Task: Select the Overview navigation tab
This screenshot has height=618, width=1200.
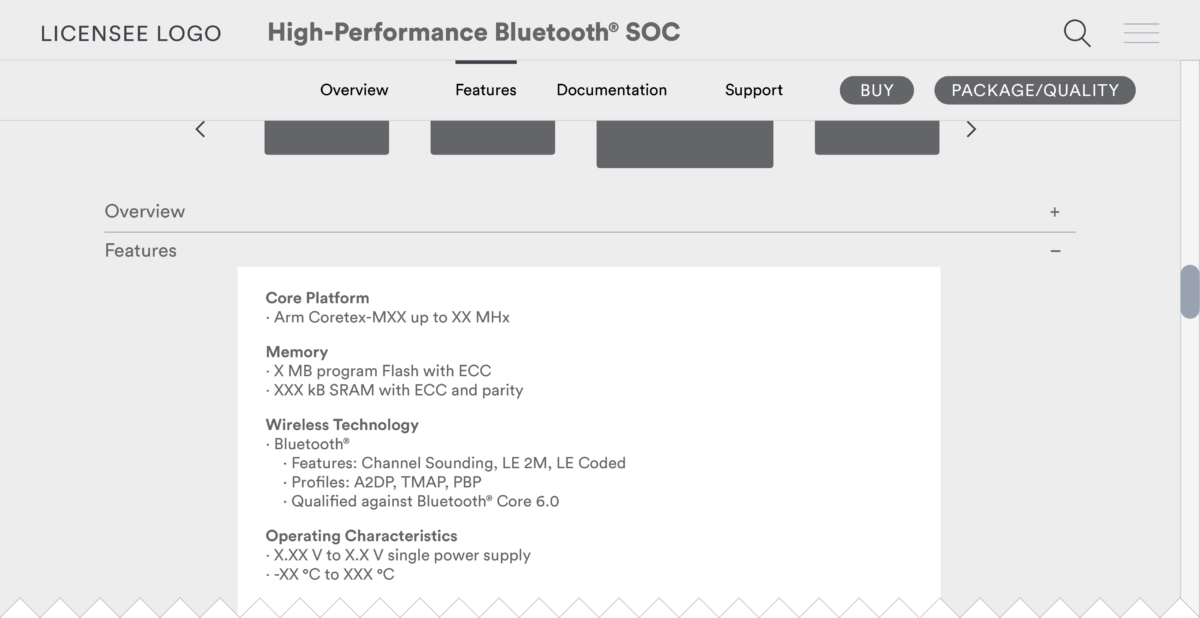Action: [354, 90]
